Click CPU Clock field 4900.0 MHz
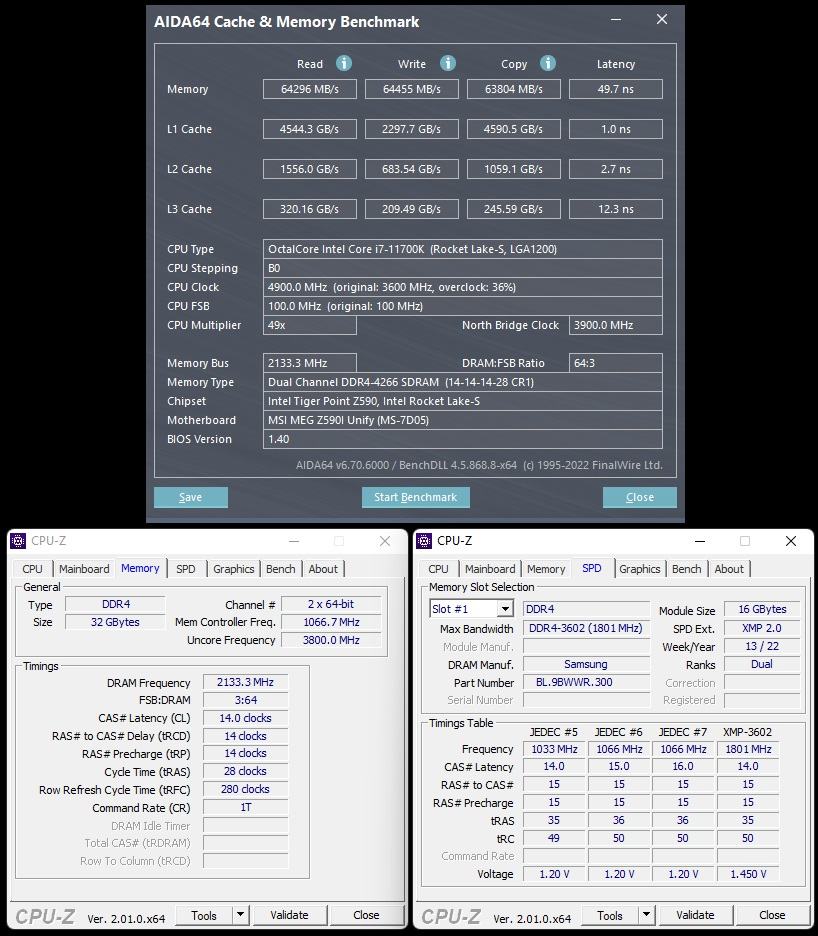This screenshot has height=936, width=818. [463, 287]
